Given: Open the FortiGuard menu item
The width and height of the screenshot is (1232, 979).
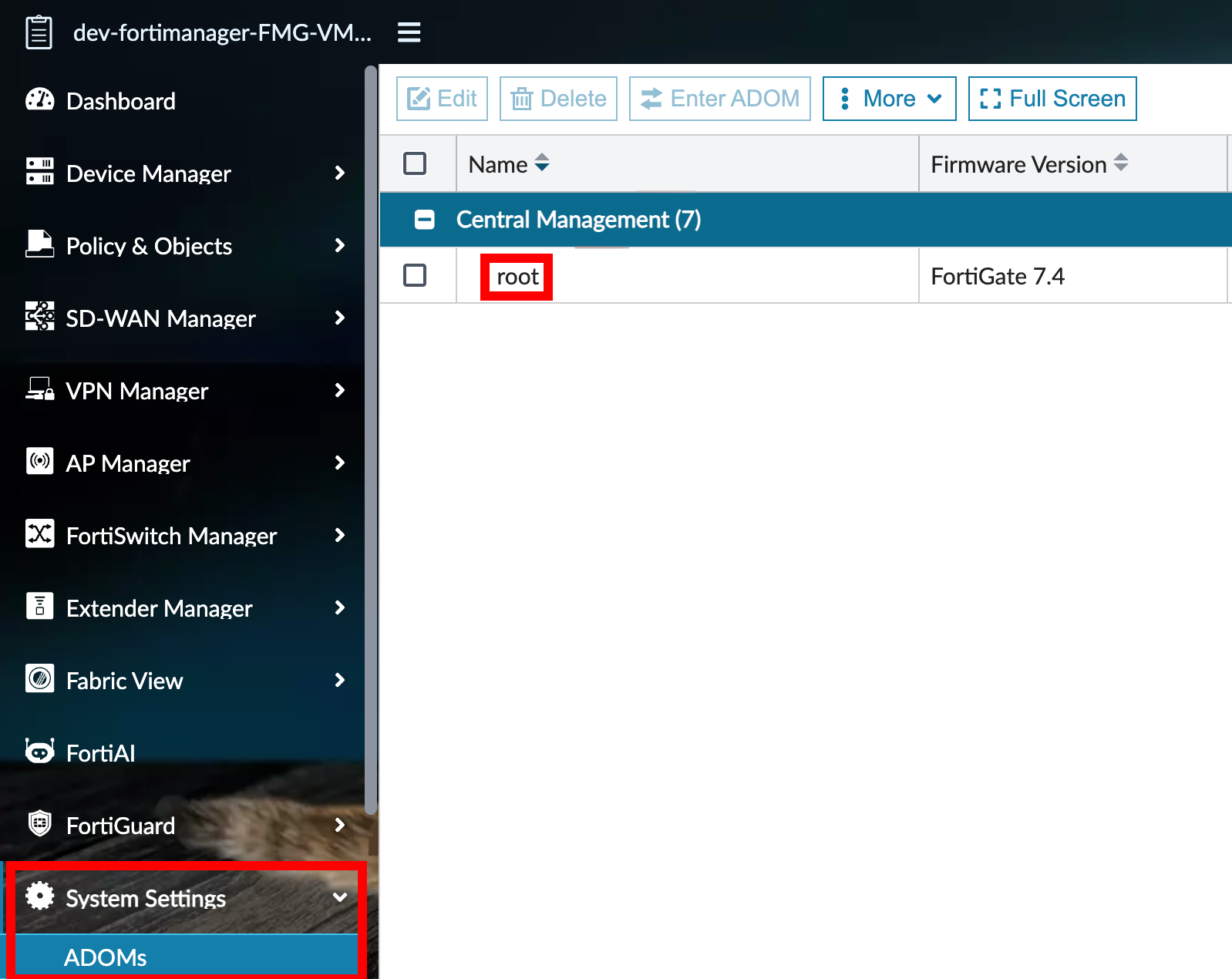Looking at the screenshot, I should coord(121,826).
